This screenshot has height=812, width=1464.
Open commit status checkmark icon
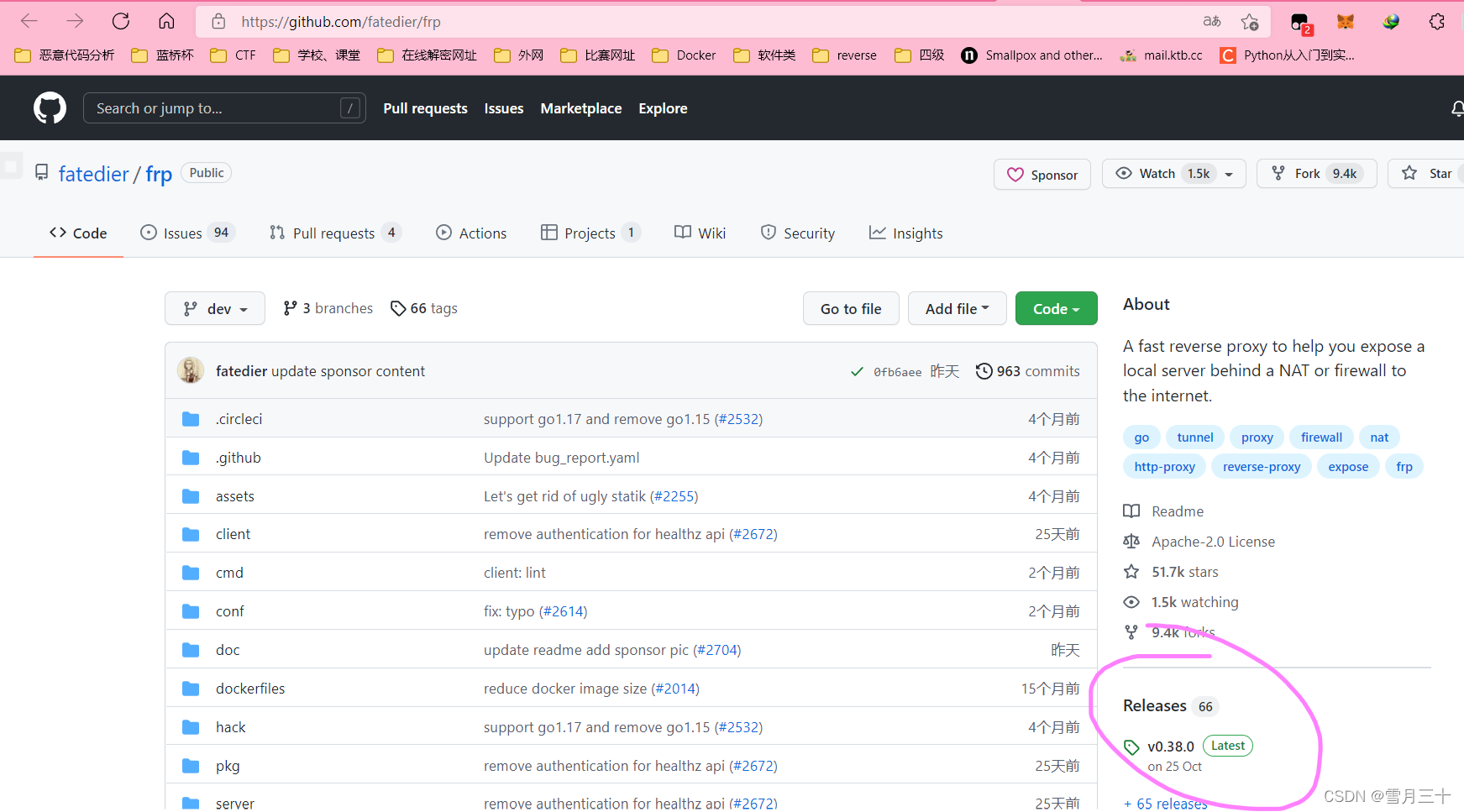[857, 371]
